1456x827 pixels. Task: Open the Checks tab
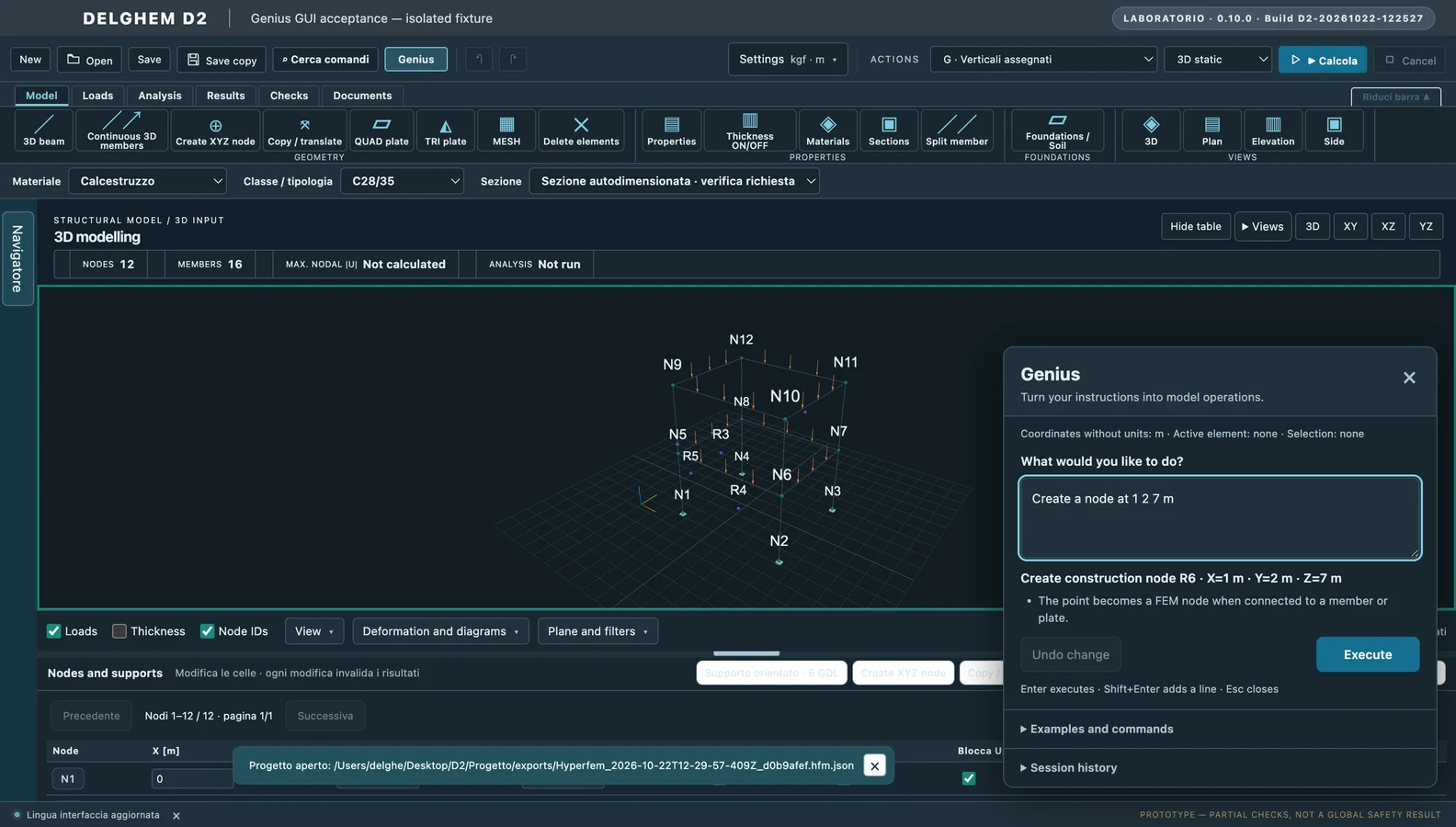pyautogui.click(x=290, y=96)
